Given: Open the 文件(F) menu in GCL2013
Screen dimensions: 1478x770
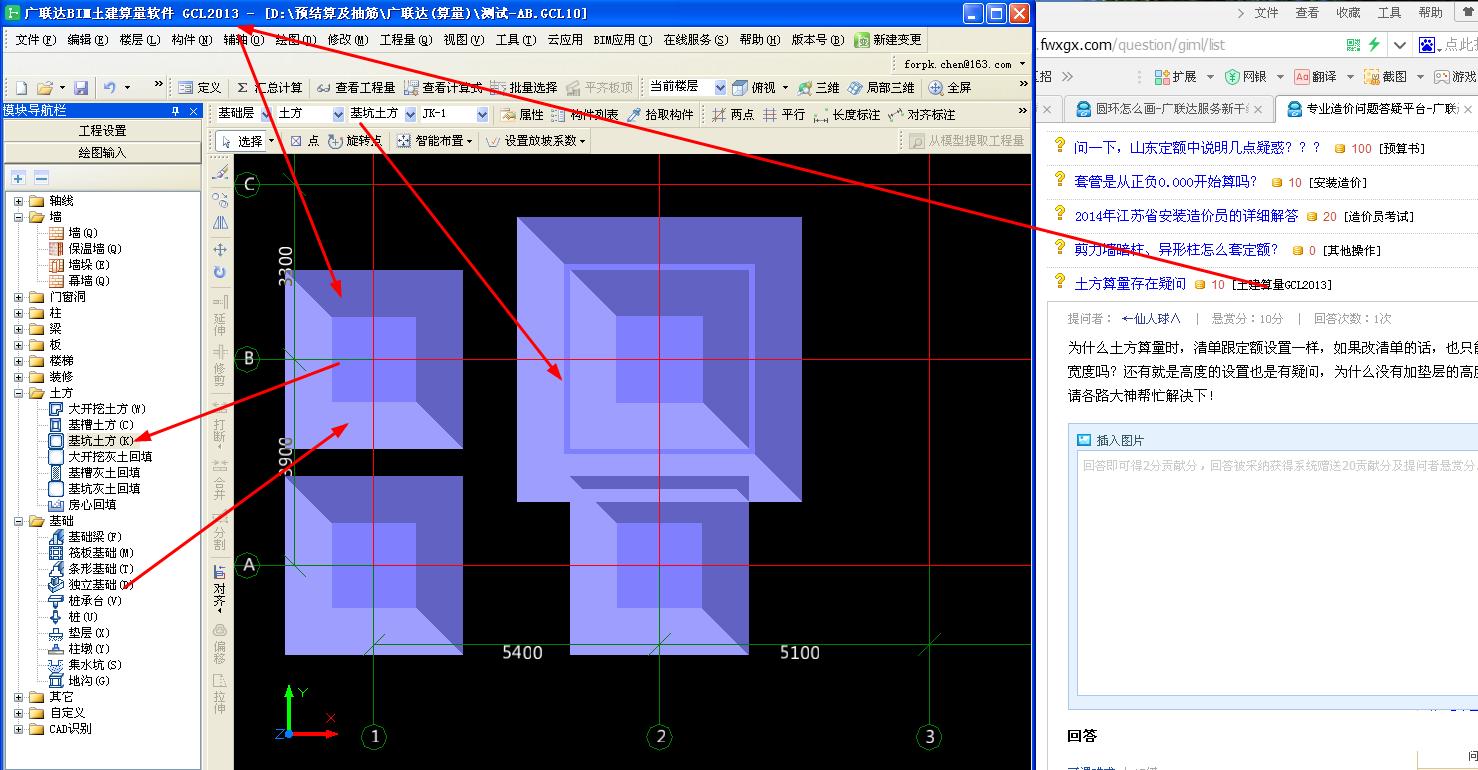Looking at the screenshot, I should (x=35, y=40).
